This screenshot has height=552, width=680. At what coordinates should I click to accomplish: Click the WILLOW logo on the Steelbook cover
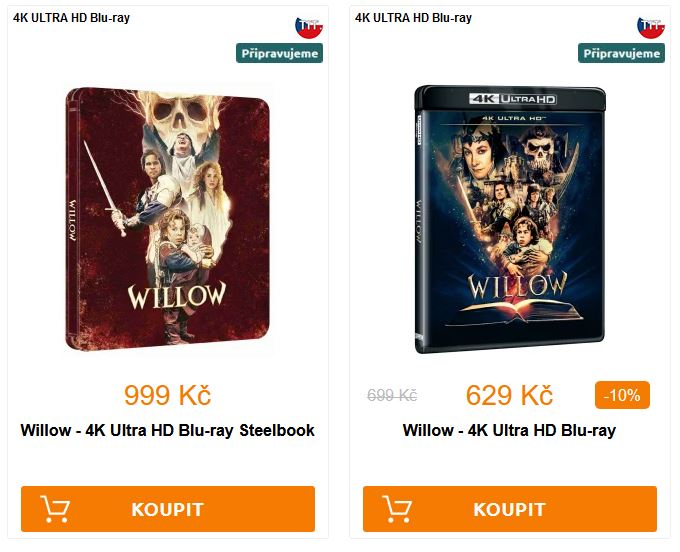(177, 295)
